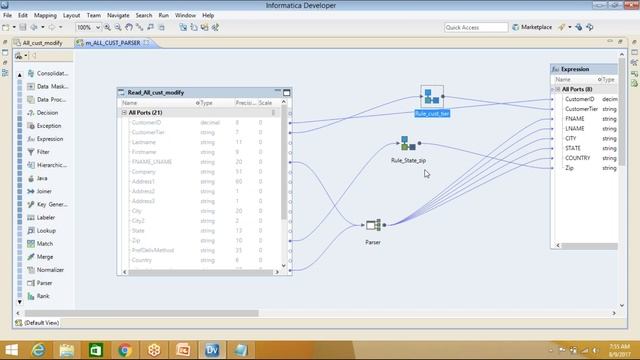Open the Mapping menu
The width and height of the screenshot is (640, 360).
pos(45,15)
